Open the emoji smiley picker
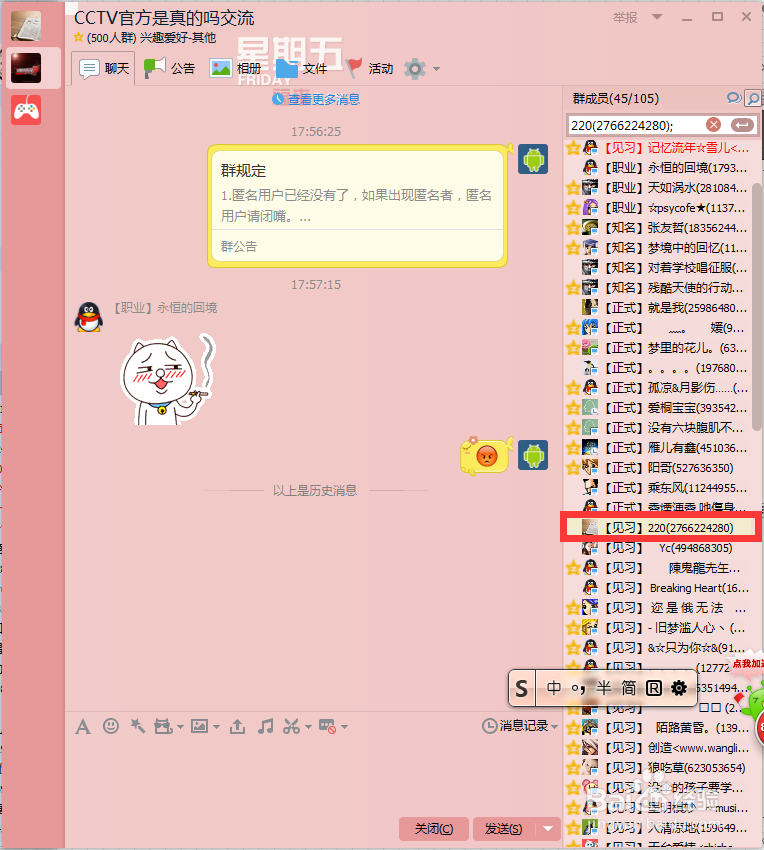The width and height of the screenshot is (764, 850). (111, 726)
